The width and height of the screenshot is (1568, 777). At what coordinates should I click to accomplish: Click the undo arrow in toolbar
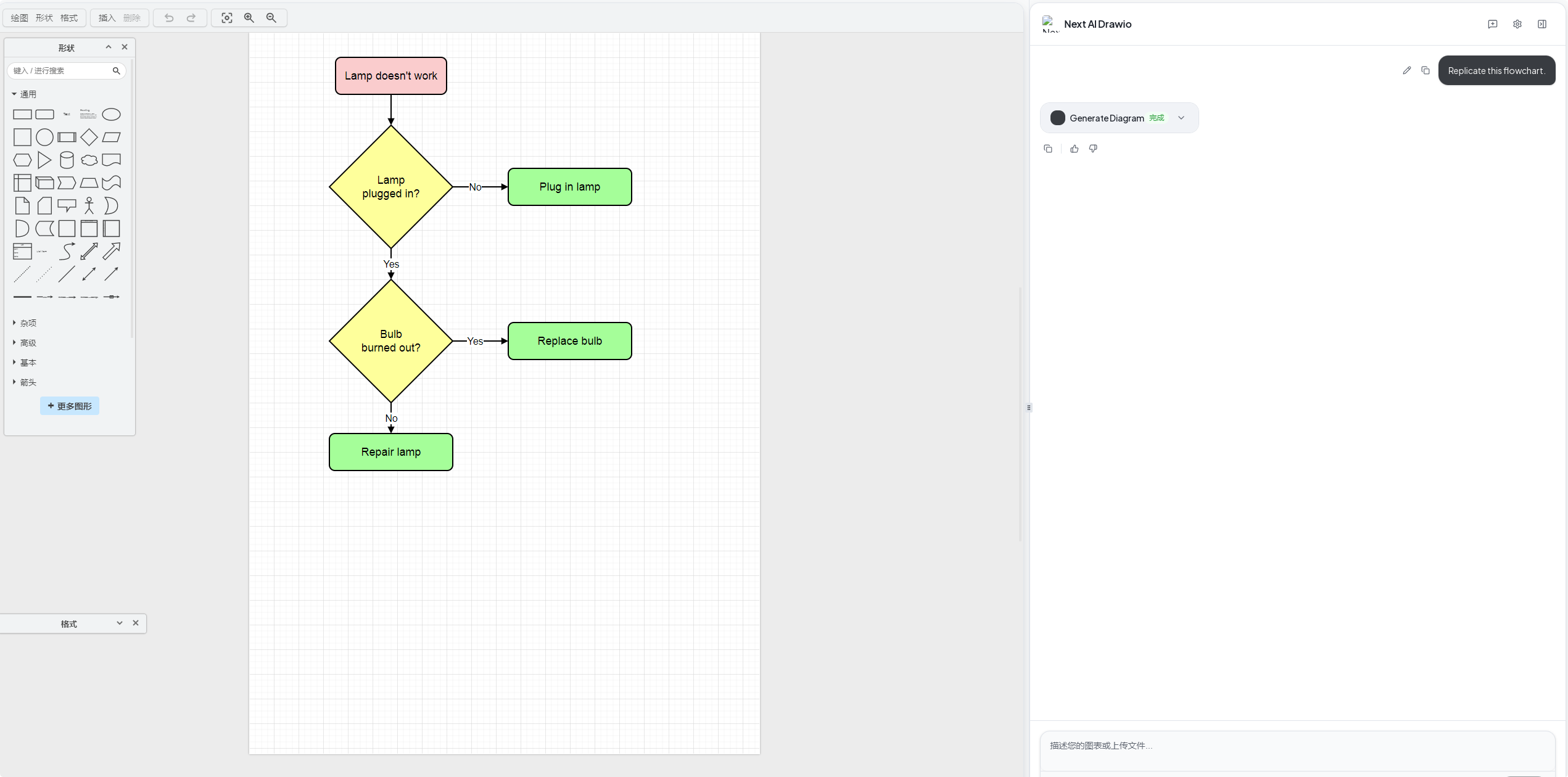[x=169, y=18]
